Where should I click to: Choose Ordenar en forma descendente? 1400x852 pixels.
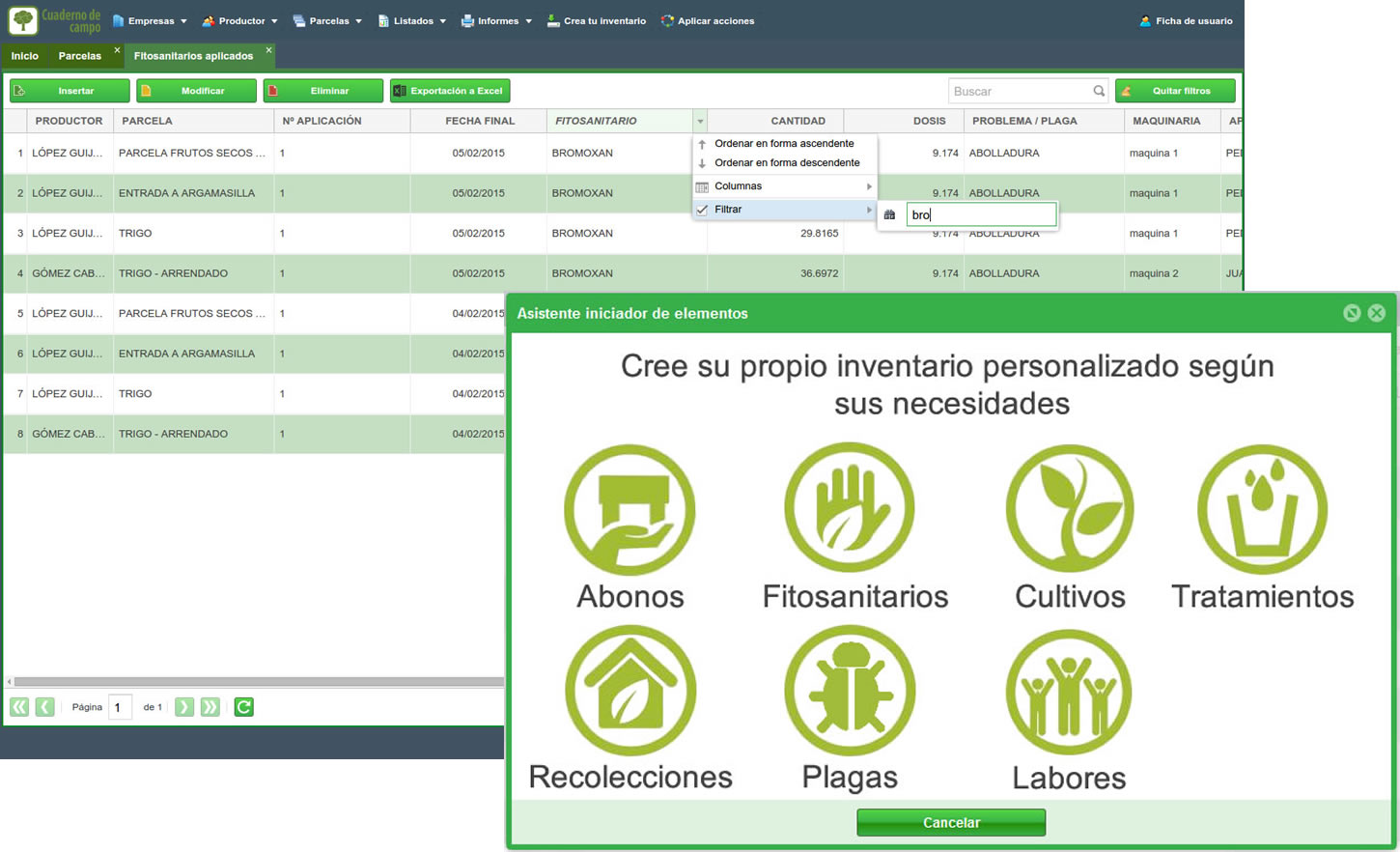[x=784, y=162]
